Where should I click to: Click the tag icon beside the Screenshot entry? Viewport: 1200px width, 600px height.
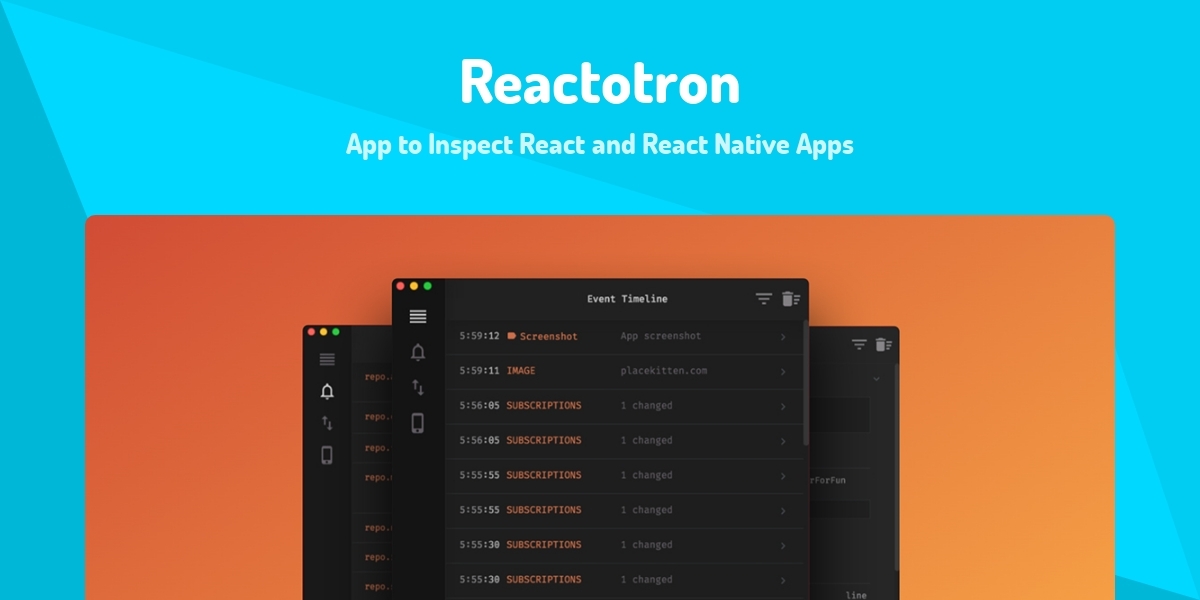514,336
